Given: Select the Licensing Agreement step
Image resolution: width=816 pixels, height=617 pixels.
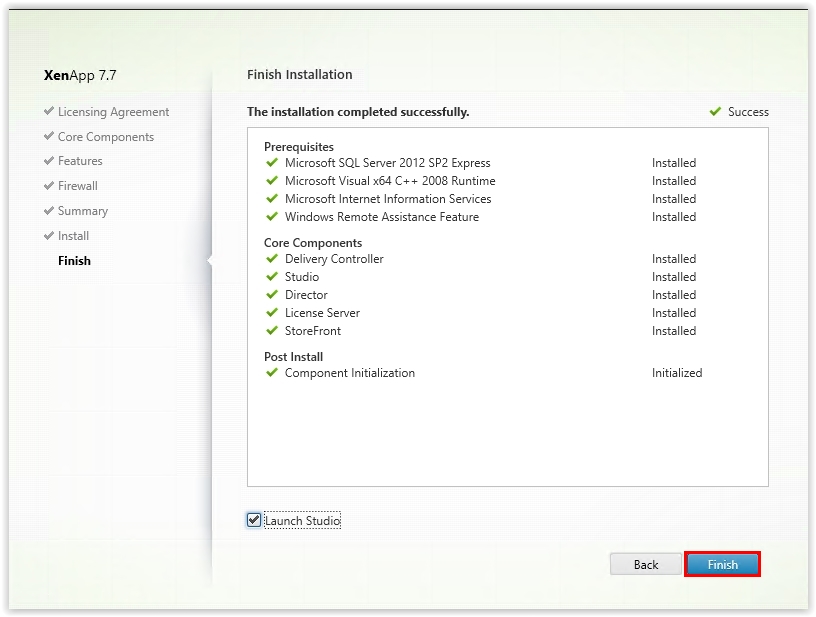Looking at the screenshot, I should 113,112.
